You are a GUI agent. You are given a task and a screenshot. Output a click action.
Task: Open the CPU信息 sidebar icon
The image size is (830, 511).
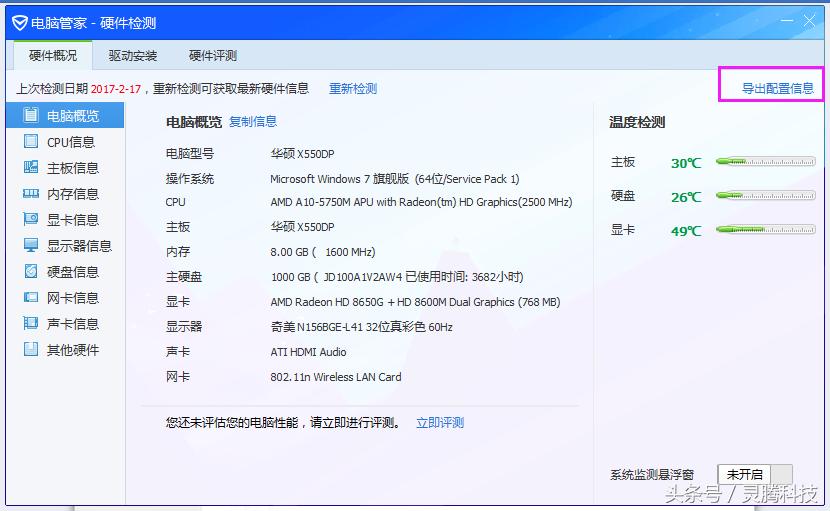pyautogui.click(x=31, y=141)
